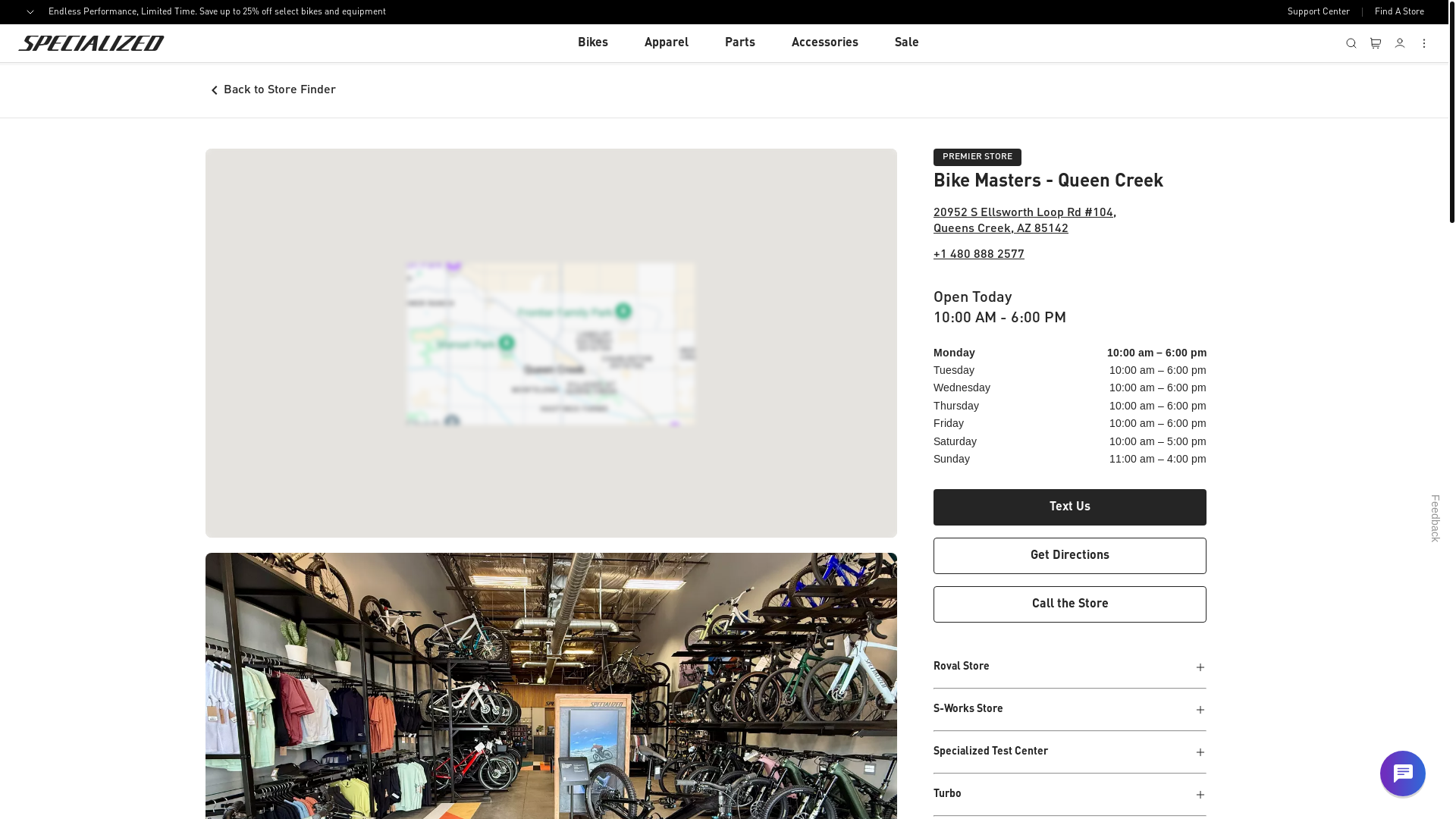Select the Sunday hours row

1069,460
